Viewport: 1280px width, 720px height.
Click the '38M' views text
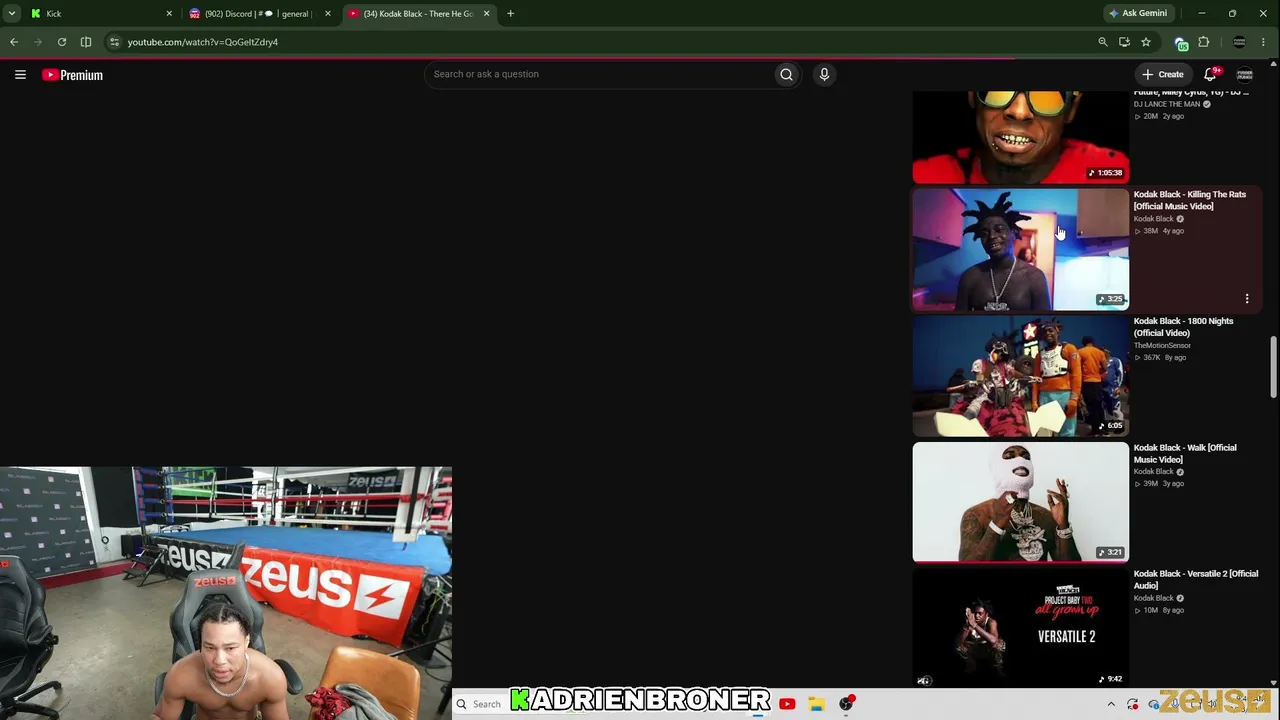pyautogui.click(x=1151, y=231)
